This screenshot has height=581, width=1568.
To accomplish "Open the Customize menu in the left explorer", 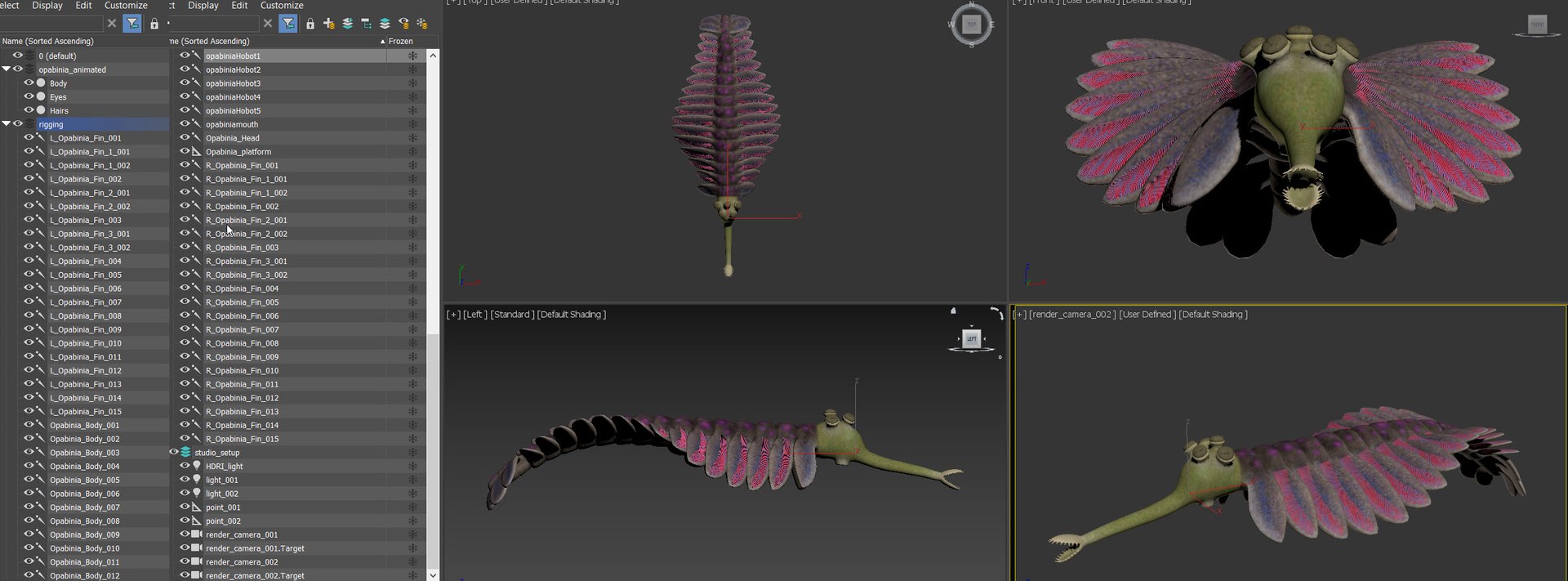I will (x=126, y=6).
